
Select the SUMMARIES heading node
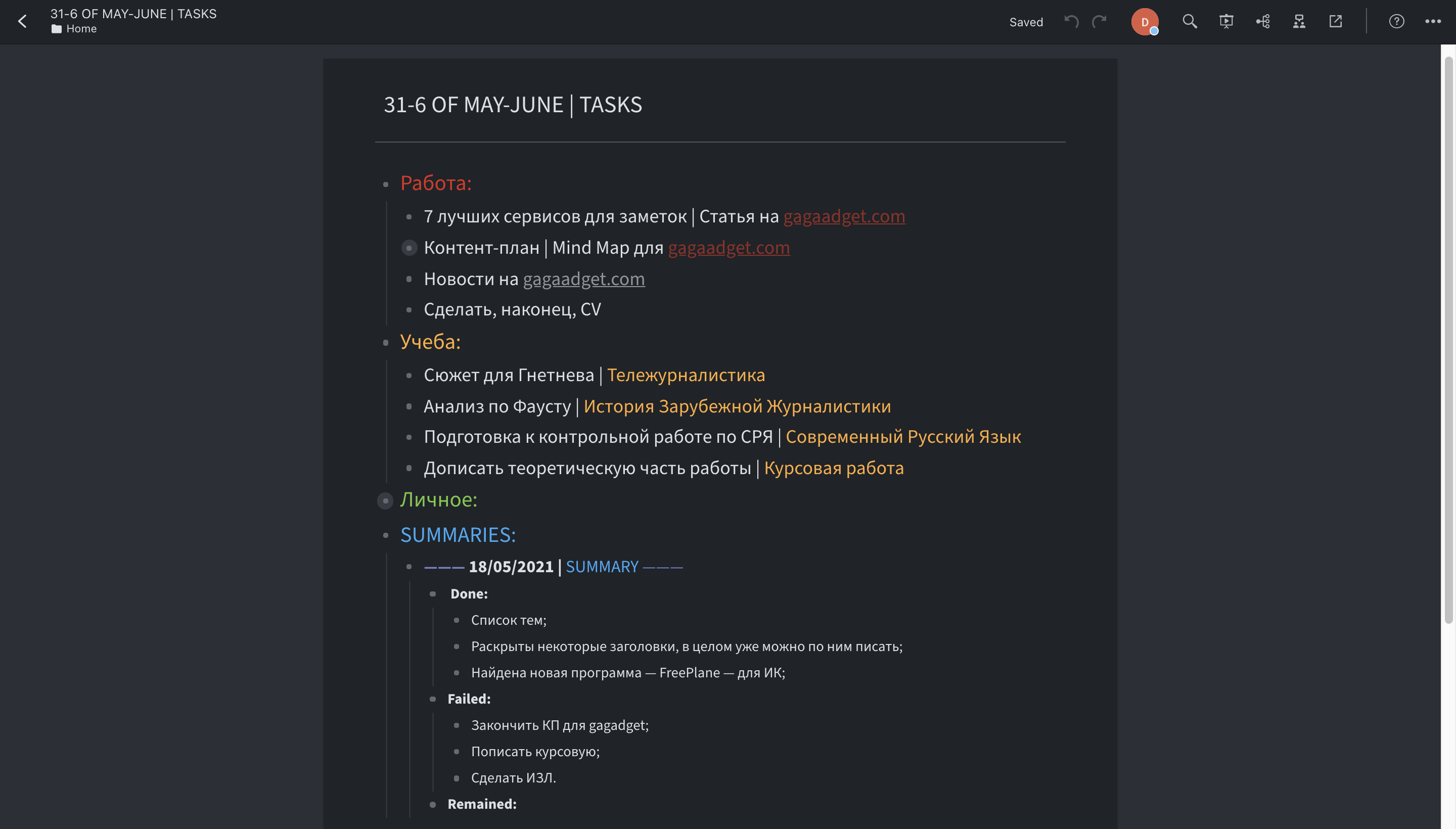point(458,535)
